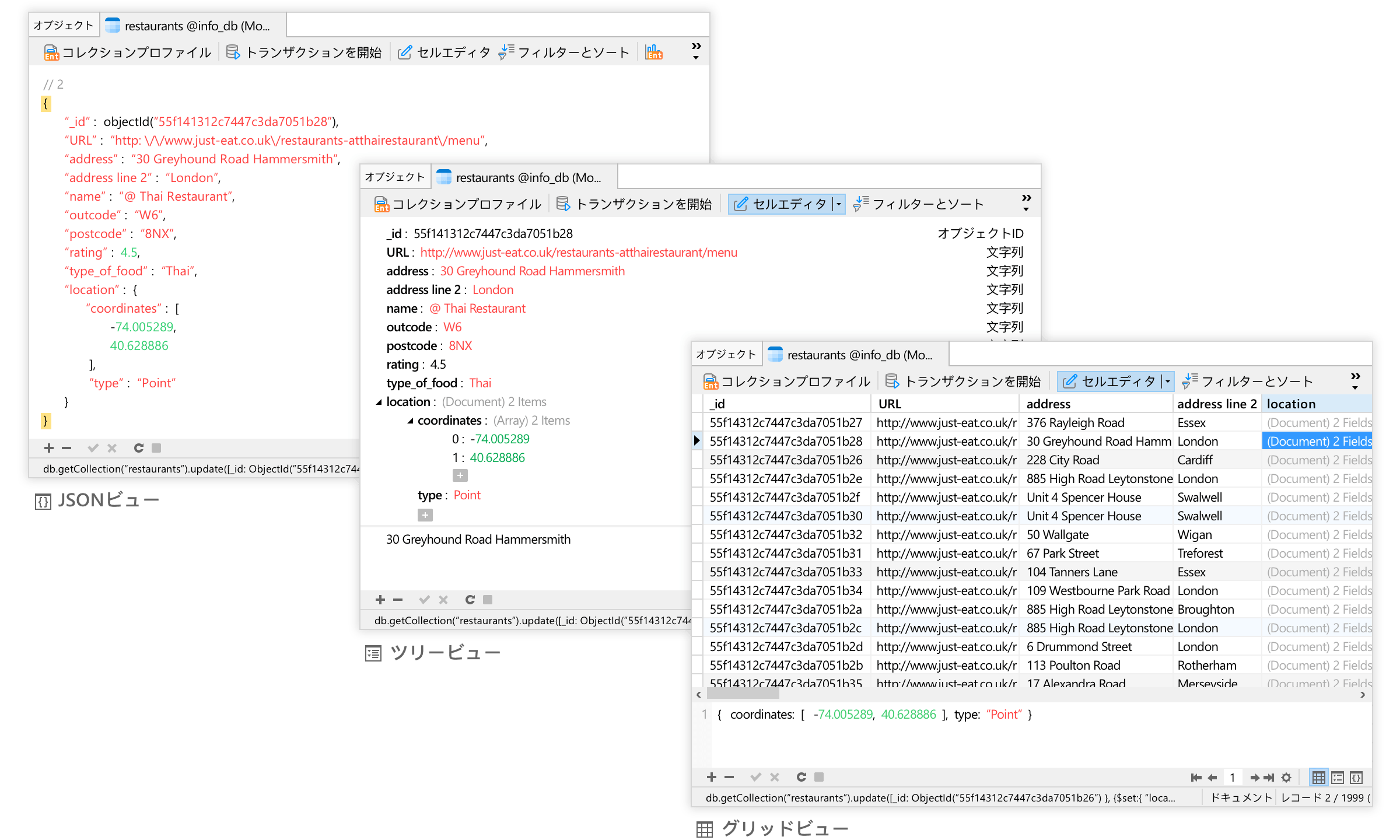Go to first page of records
The height and width of the screenshot is (840, 1400).
point(1196,778)
